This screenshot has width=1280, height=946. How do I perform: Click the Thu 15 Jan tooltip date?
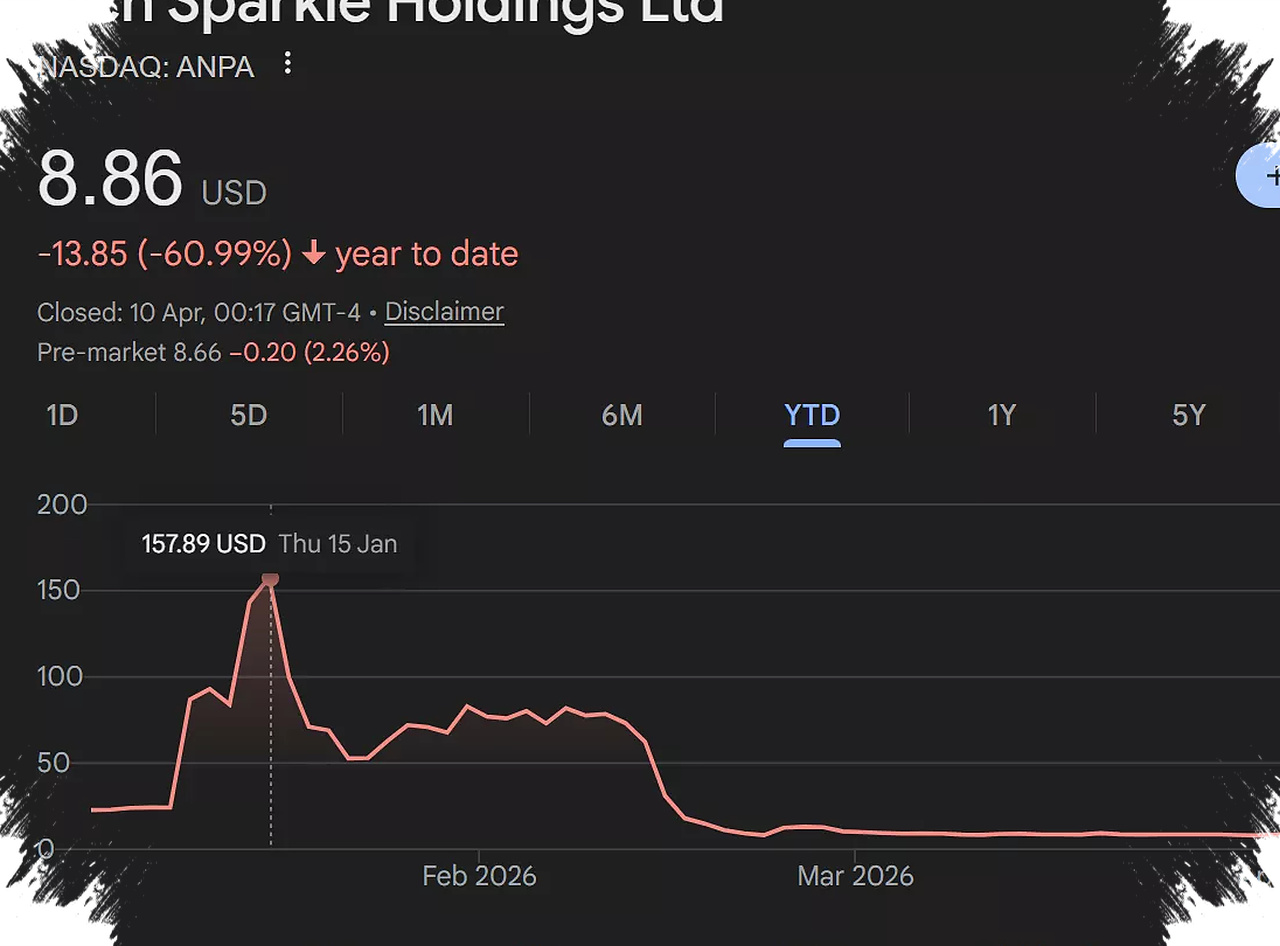pos(338,544)
